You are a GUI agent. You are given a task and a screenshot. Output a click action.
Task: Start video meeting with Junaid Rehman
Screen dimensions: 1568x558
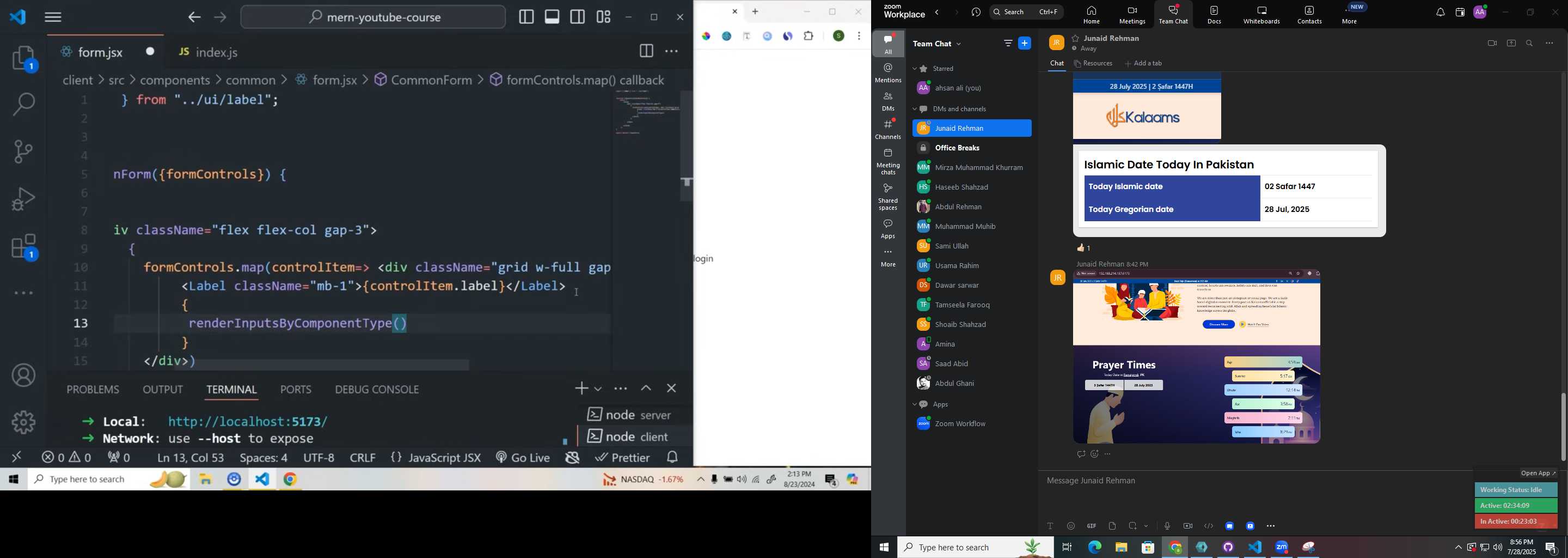[x=1492, y=43]
